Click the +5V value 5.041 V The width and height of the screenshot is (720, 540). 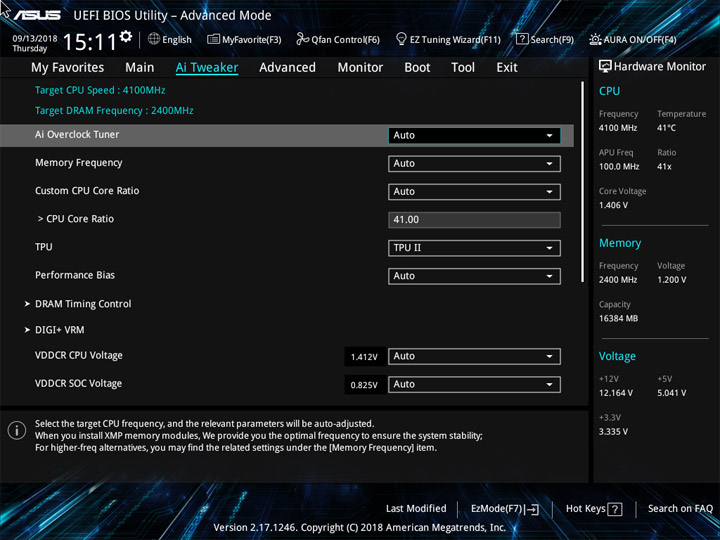[x=672, y=393]
